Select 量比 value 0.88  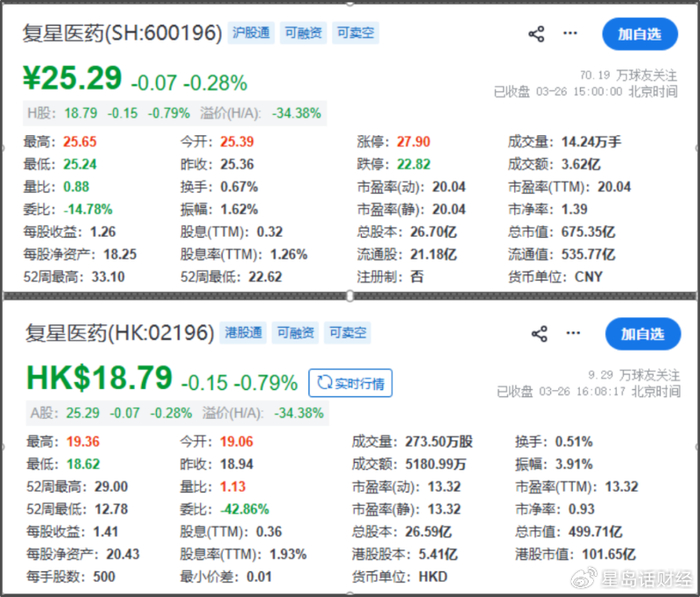(76, 187)
